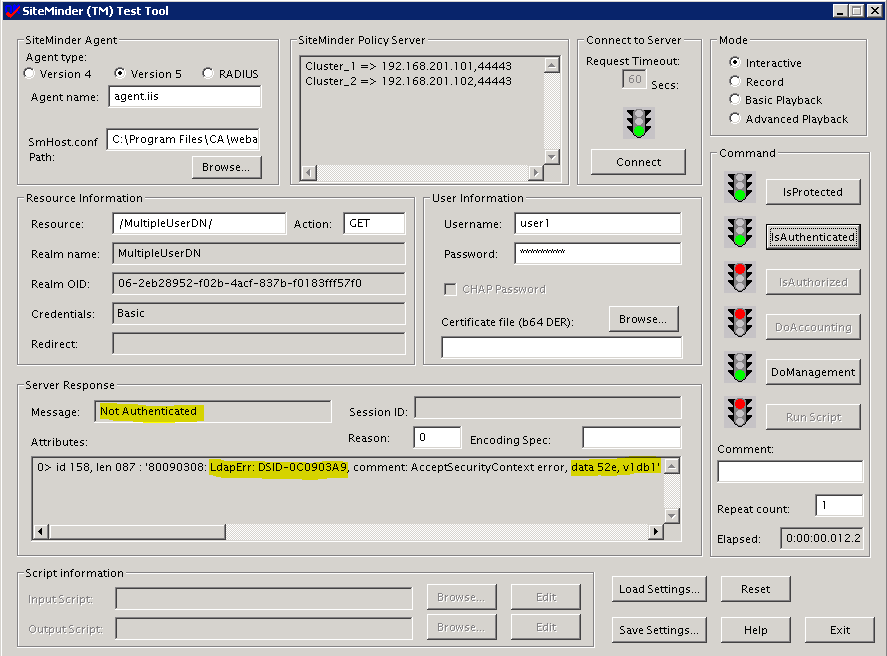Select RADIUS agent type

coord(208,74)
